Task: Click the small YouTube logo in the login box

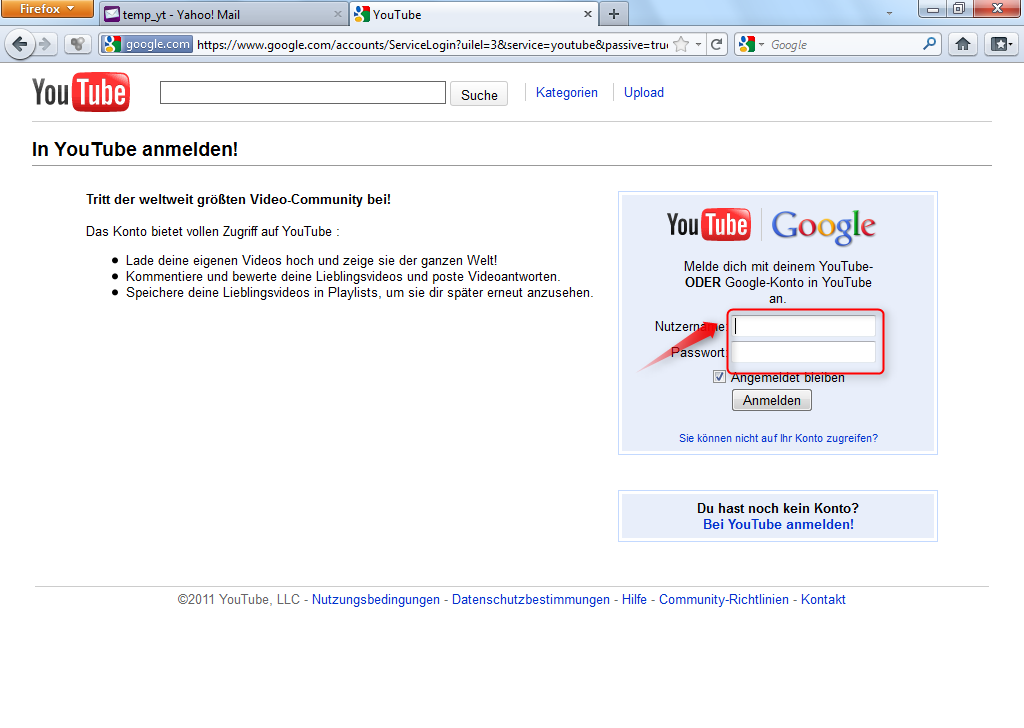Action: (x=708, y=225)
